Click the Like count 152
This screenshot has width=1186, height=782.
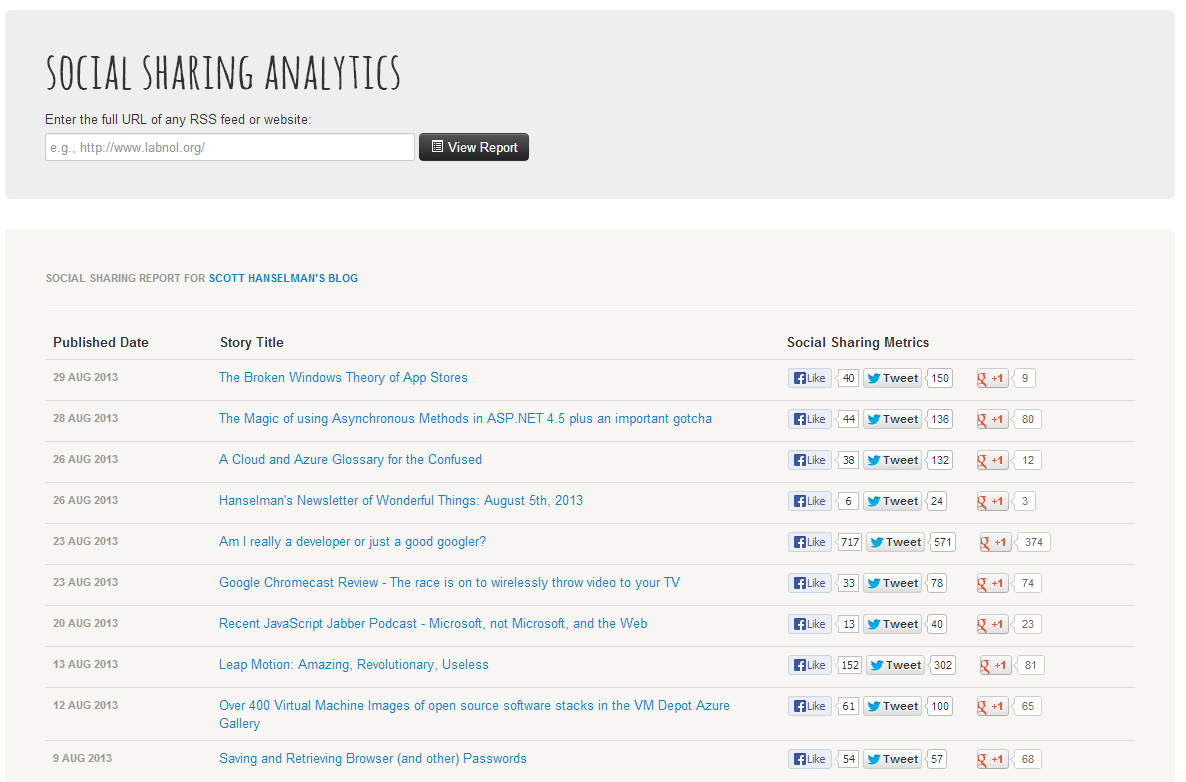[x=849, y=666]
